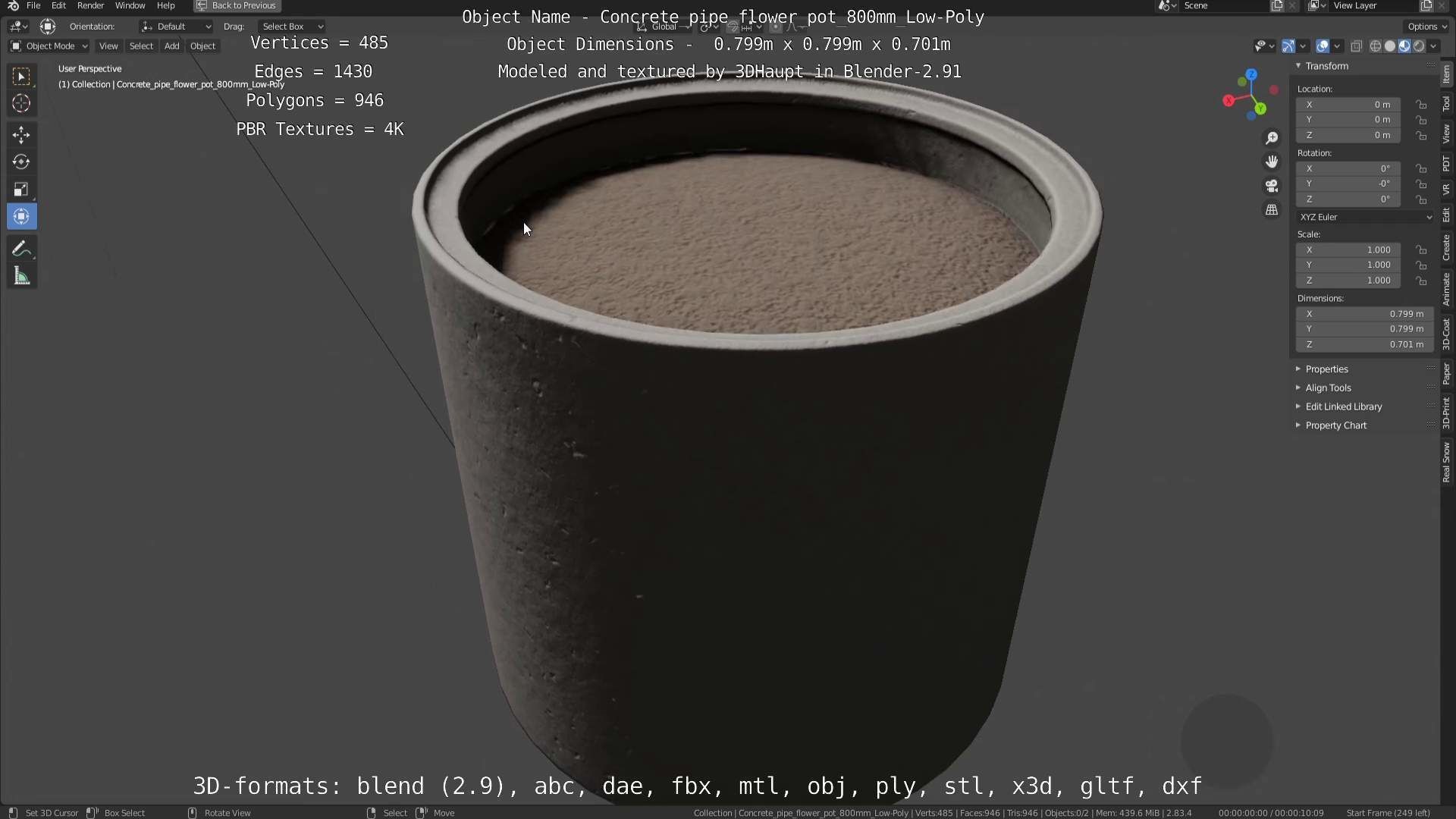Screen dimensions: 1456x819
Task: Open the Help menu
Action: pos(165,5)
